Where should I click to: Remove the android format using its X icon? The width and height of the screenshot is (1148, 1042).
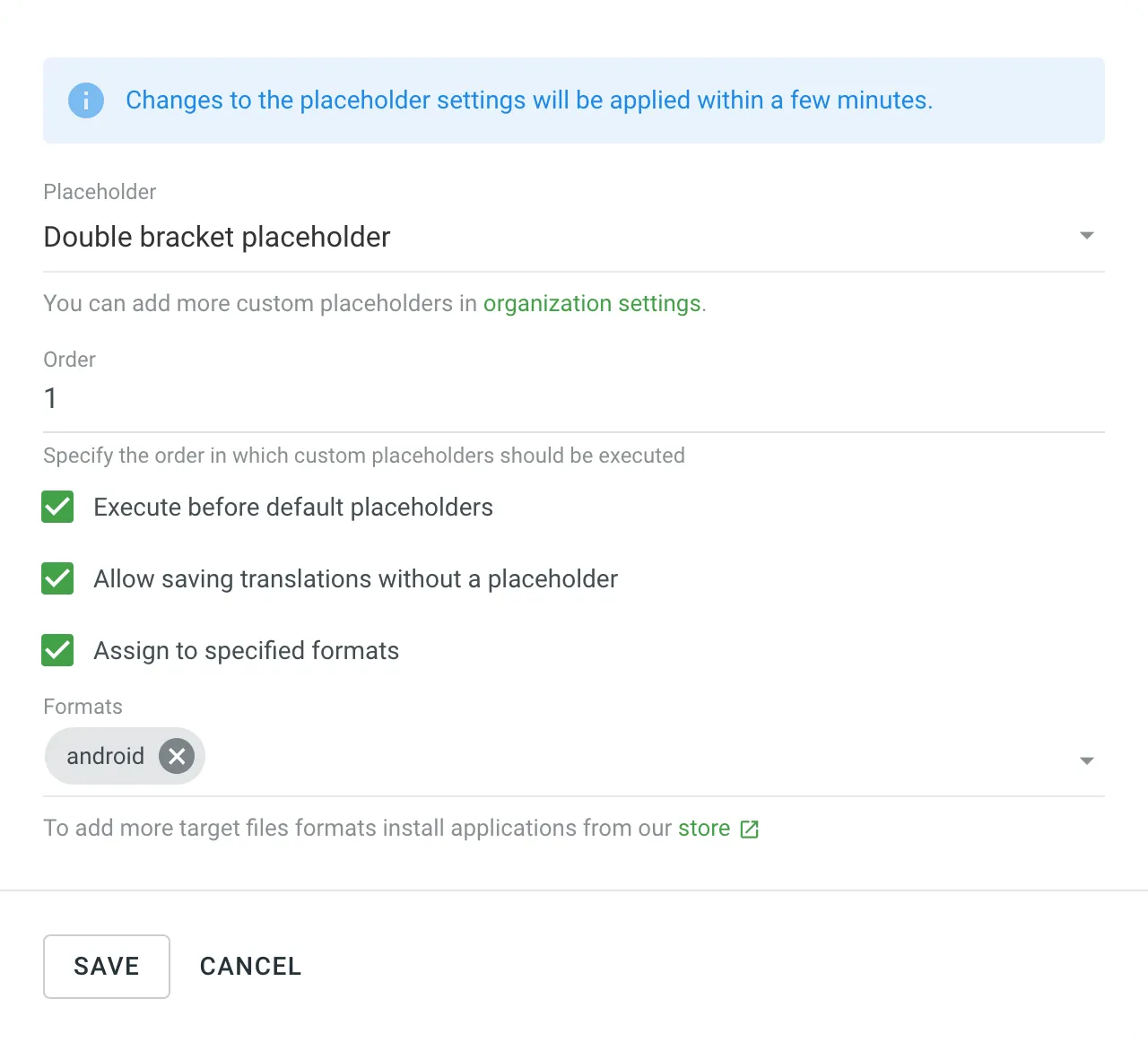pos(176,756)
